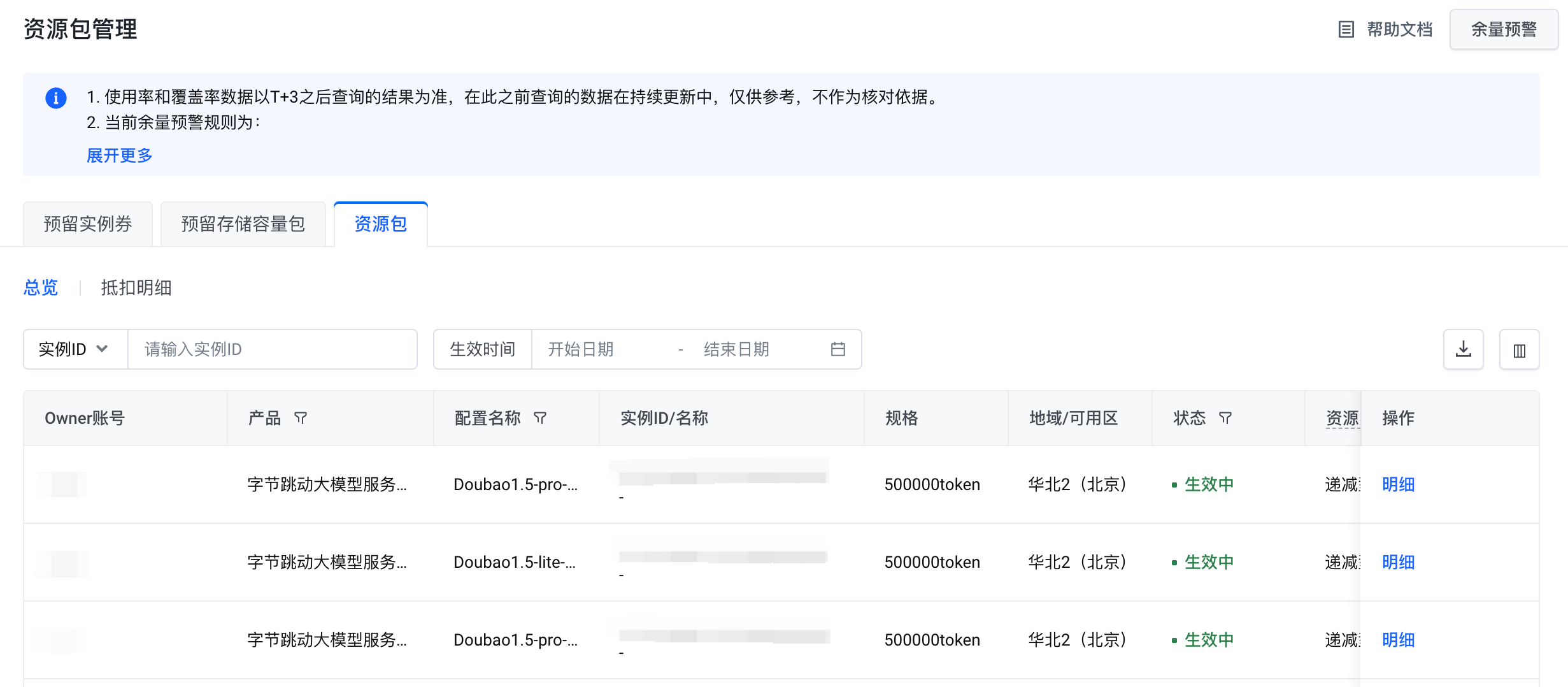Click the 生效时间 filter label
Screen dimensions: 1568x687
coord(483,349)
